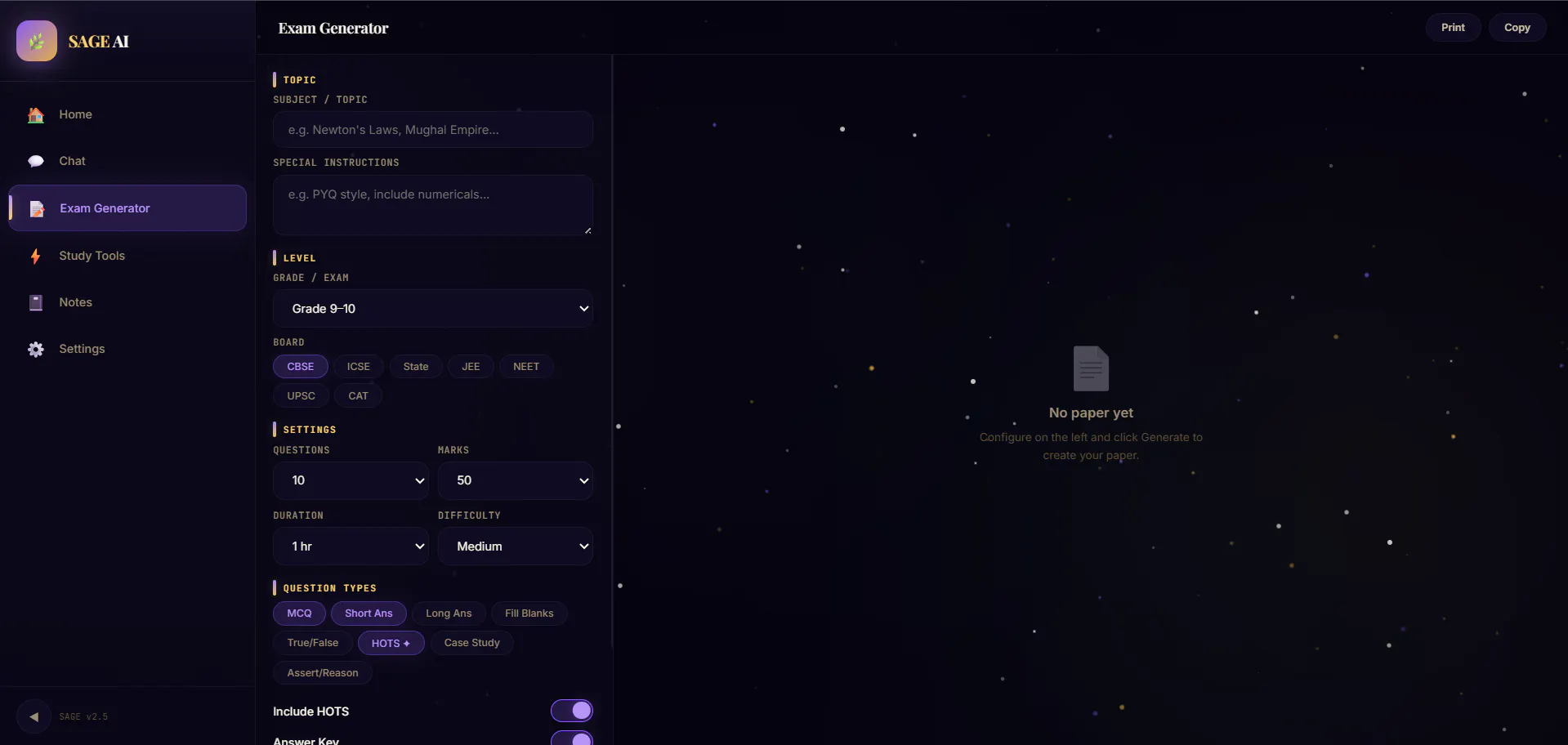Select the NEET board chip
The height and width of the screenshot is (745, 1568).
tap(526, 367)
